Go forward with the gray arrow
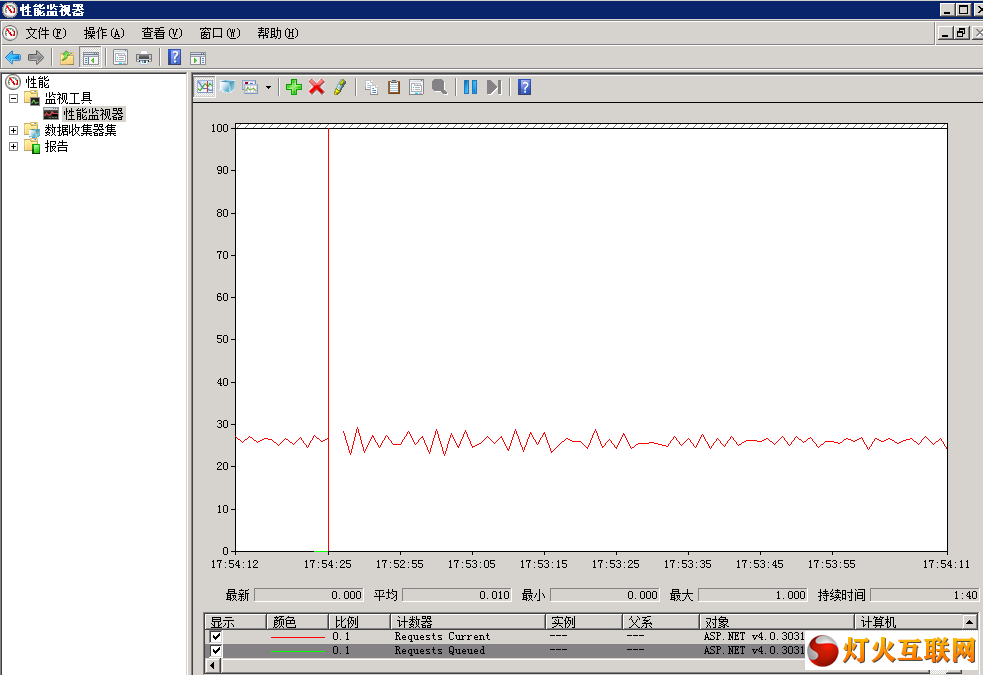Screen dimensions: 983x675 (x=36, y=58)
